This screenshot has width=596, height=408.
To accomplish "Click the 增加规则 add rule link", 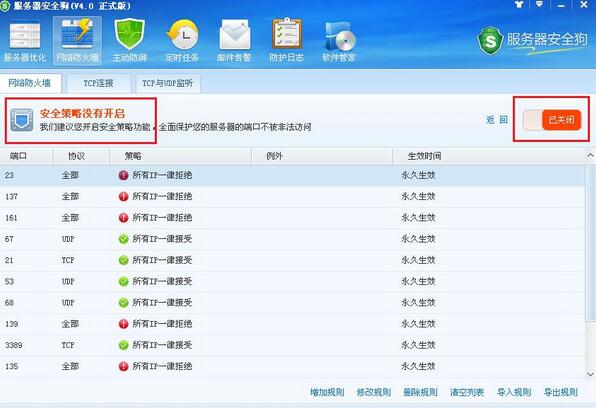I will click(327, 392).
